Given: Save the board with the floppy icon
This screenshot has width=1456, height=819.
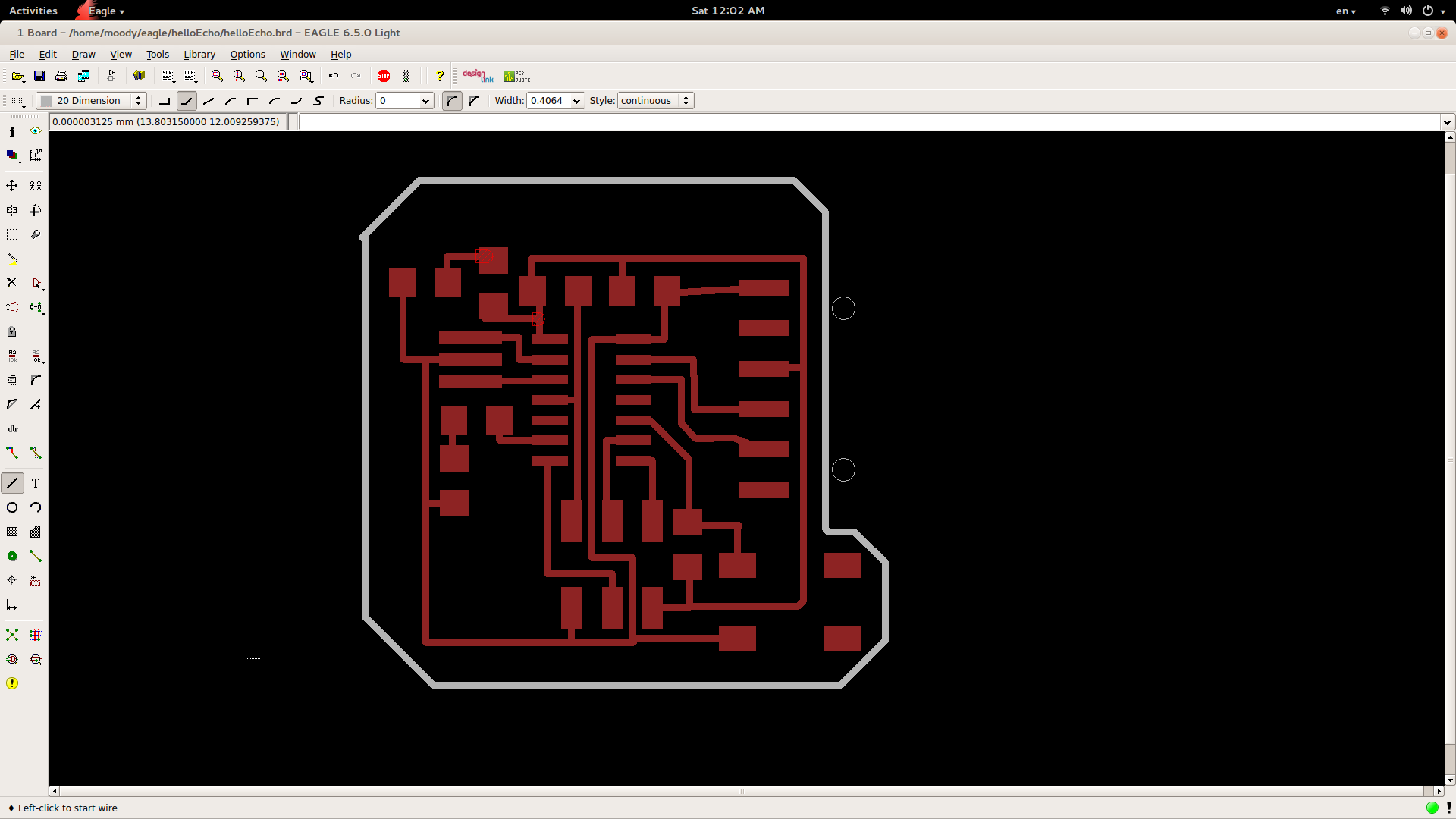Looking at the screenshot, I should 39,76.
